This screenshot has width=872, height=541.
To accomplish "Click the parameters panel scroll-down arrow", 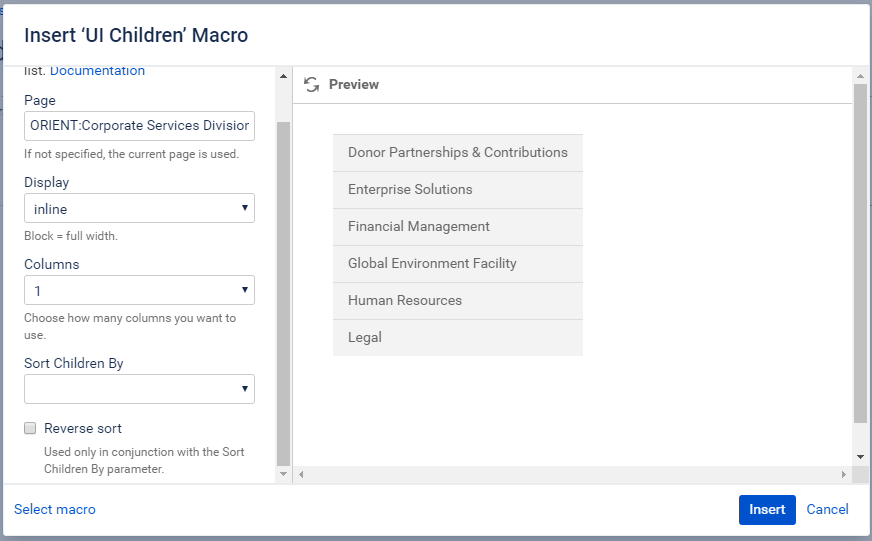I will click(x=284, y=474).
